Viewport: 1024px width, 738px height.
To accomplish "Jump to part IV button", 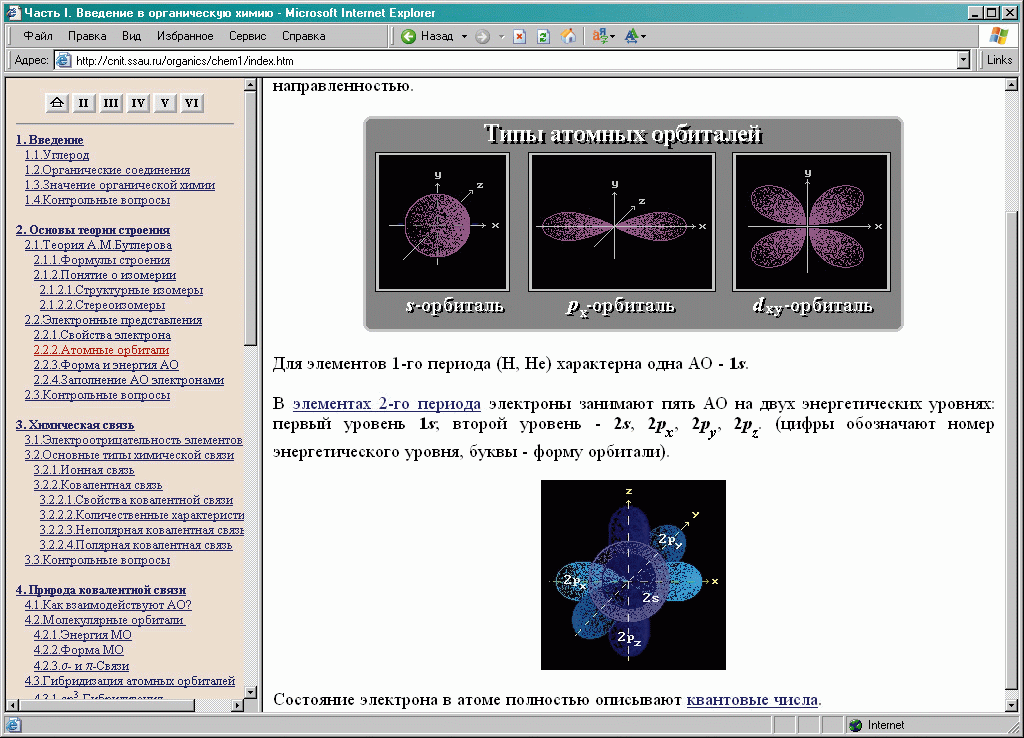I will coord(138,103).
